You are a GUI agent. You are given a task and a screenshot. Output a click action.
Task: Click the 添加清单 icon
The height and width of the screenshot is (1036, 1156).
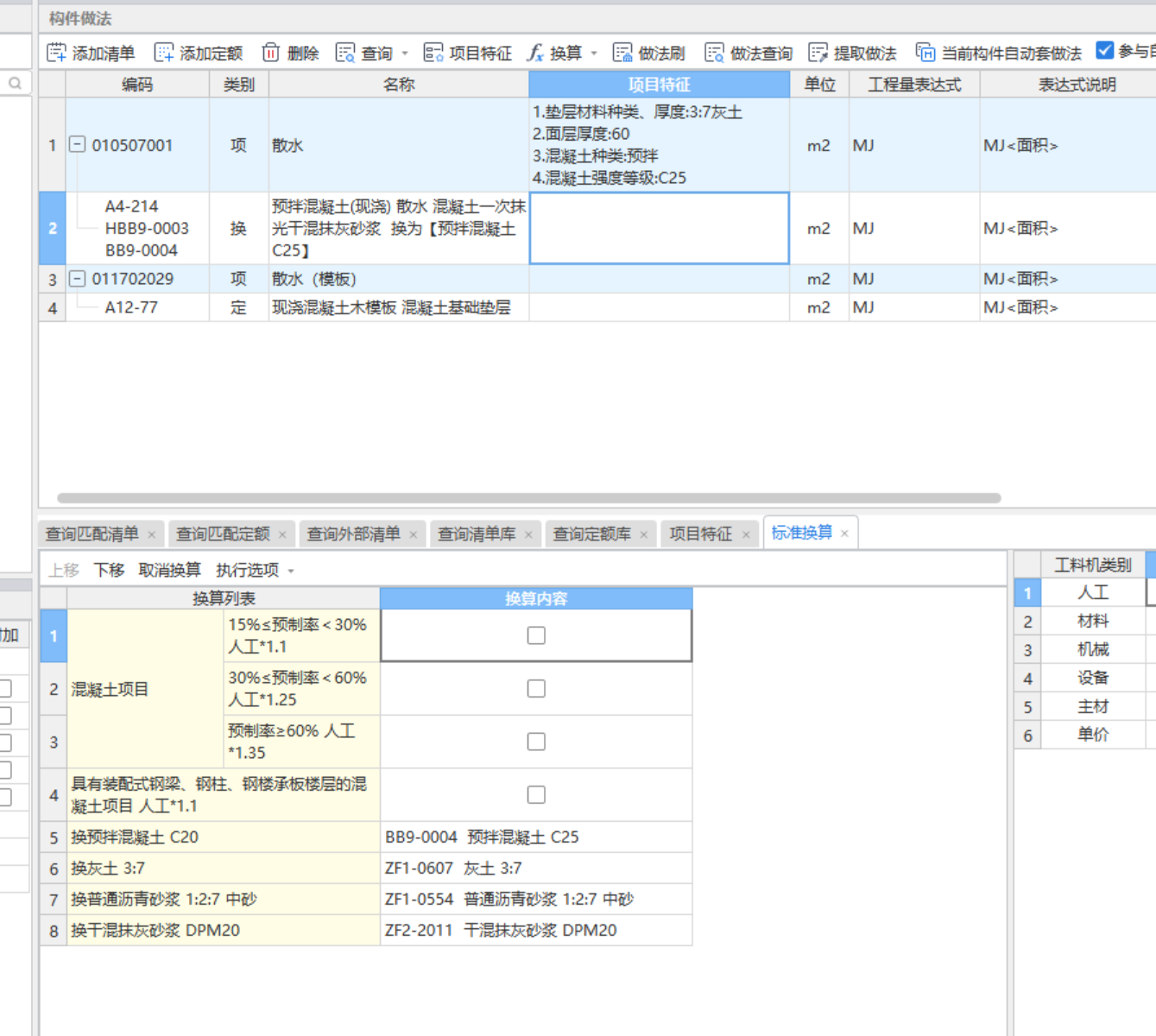pos(56,53)
